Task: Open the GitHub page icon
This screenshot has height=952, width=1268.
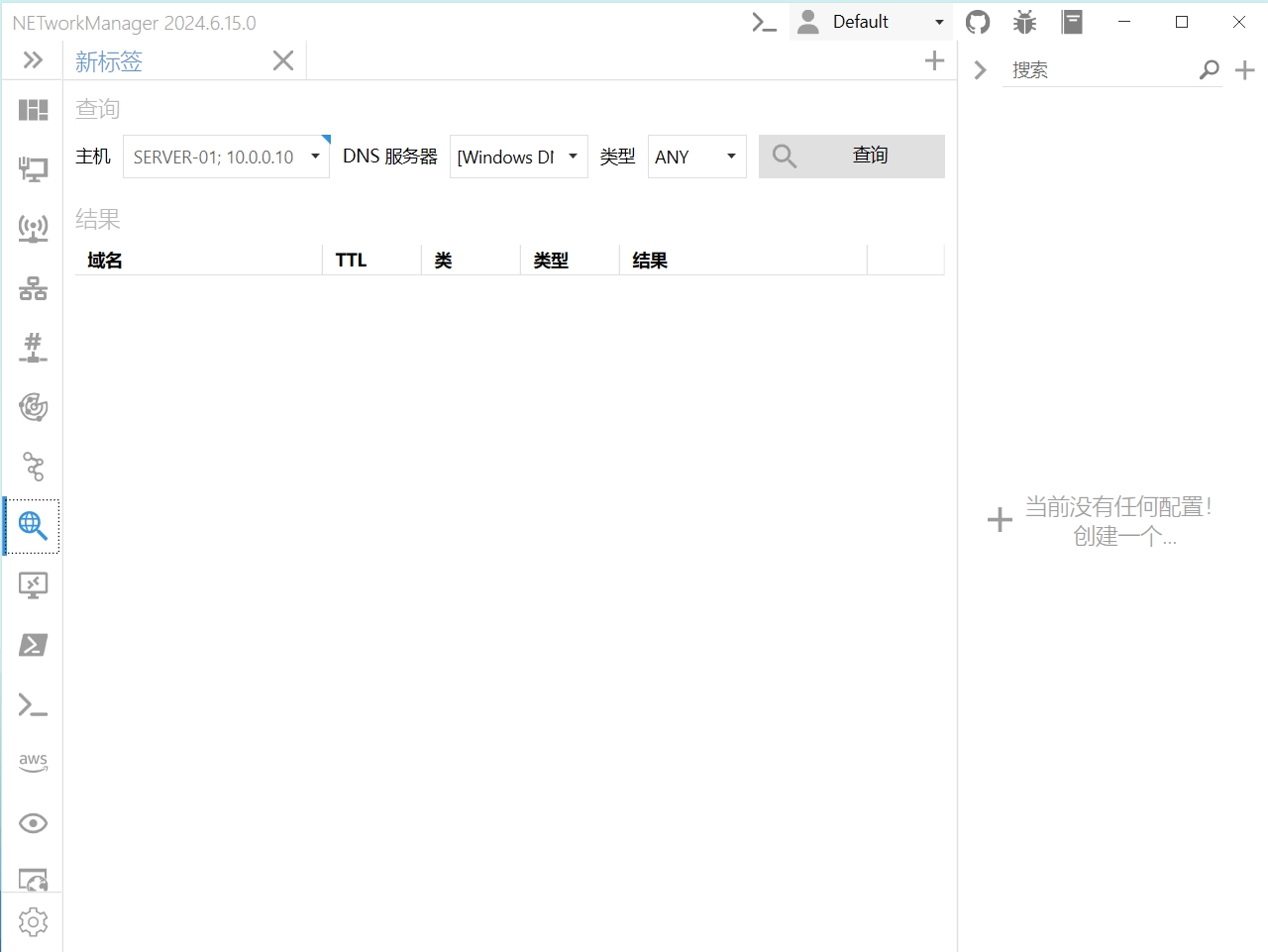Action: tap(978, 22)
